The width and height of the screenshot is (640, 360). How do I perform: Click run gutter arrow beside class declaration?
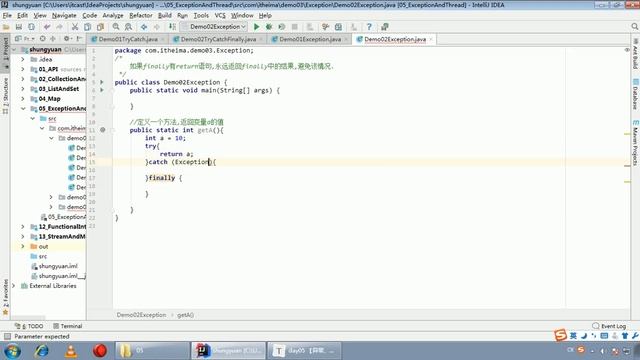click(102, 82)
